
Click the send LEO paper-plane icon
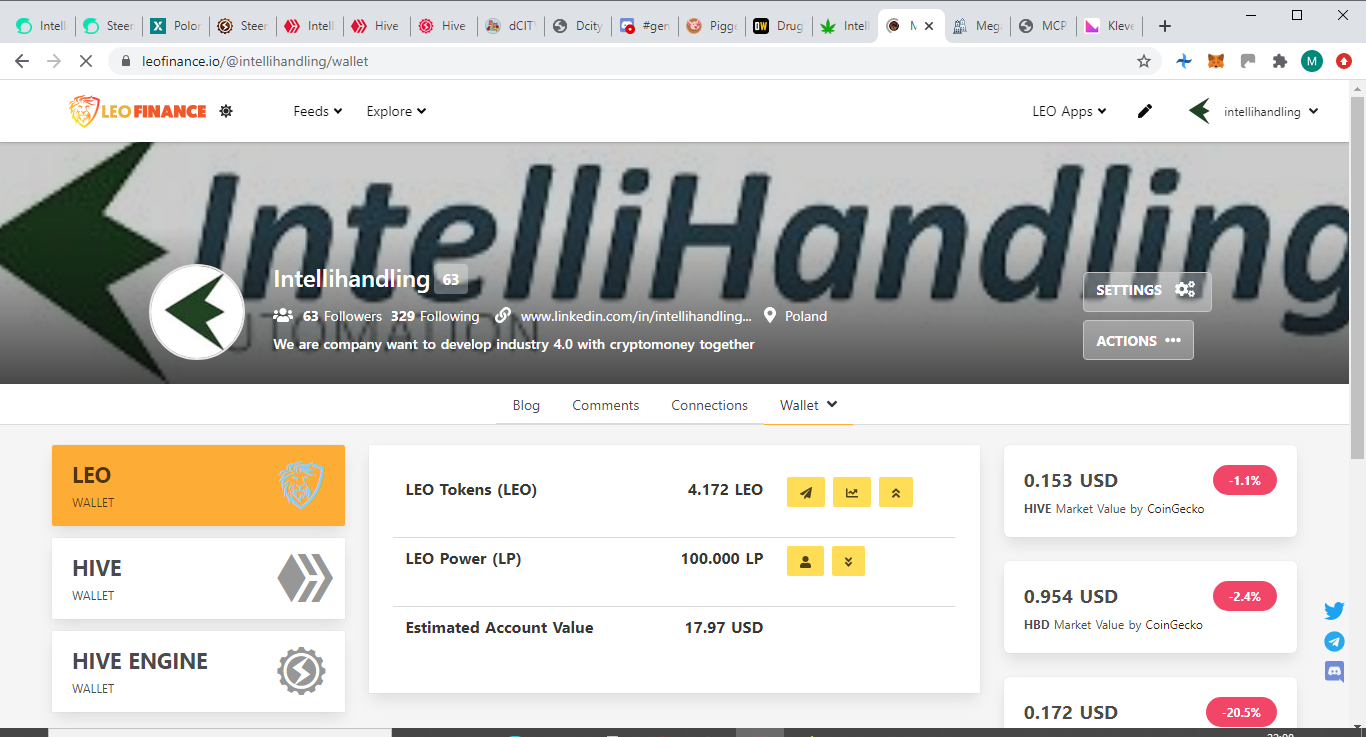tap(806, 492)
